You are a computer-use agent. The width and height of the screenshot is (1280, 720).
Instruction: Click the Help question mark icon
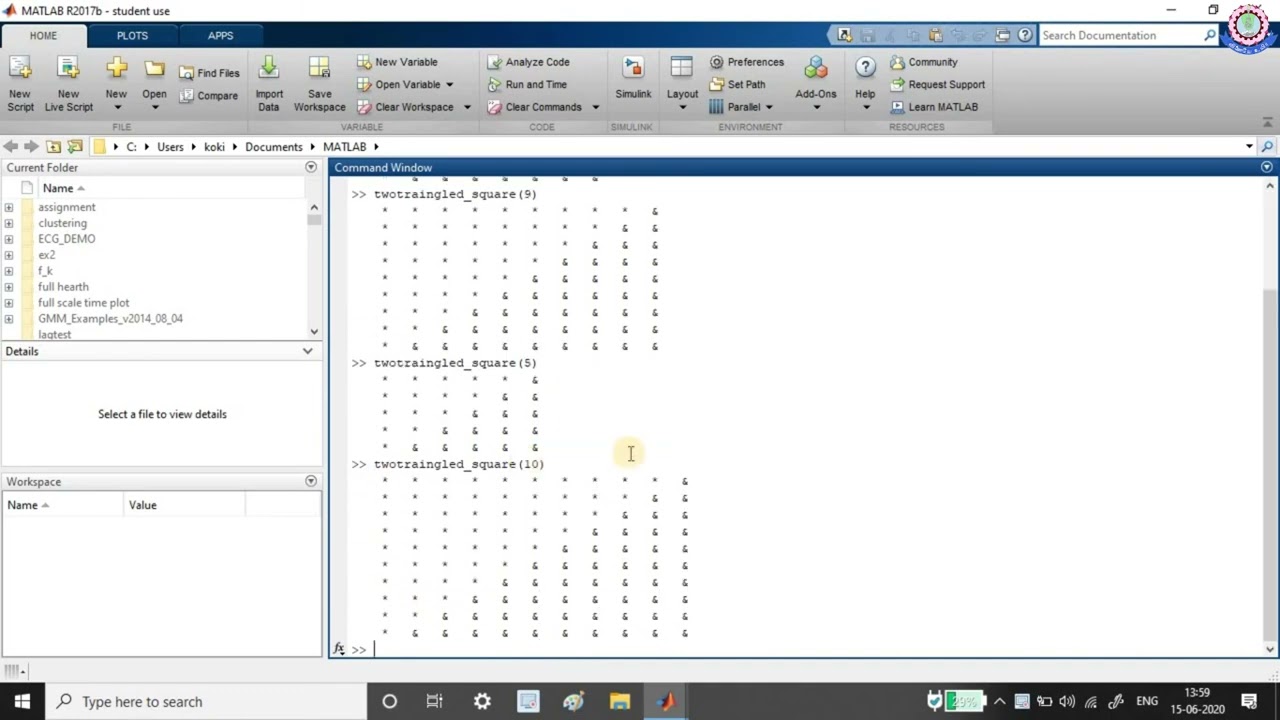(865, 68)
